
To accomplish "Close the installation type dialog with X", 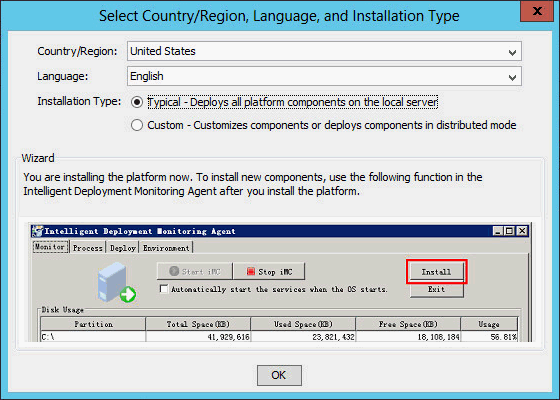I will click(x=537, y=11).
